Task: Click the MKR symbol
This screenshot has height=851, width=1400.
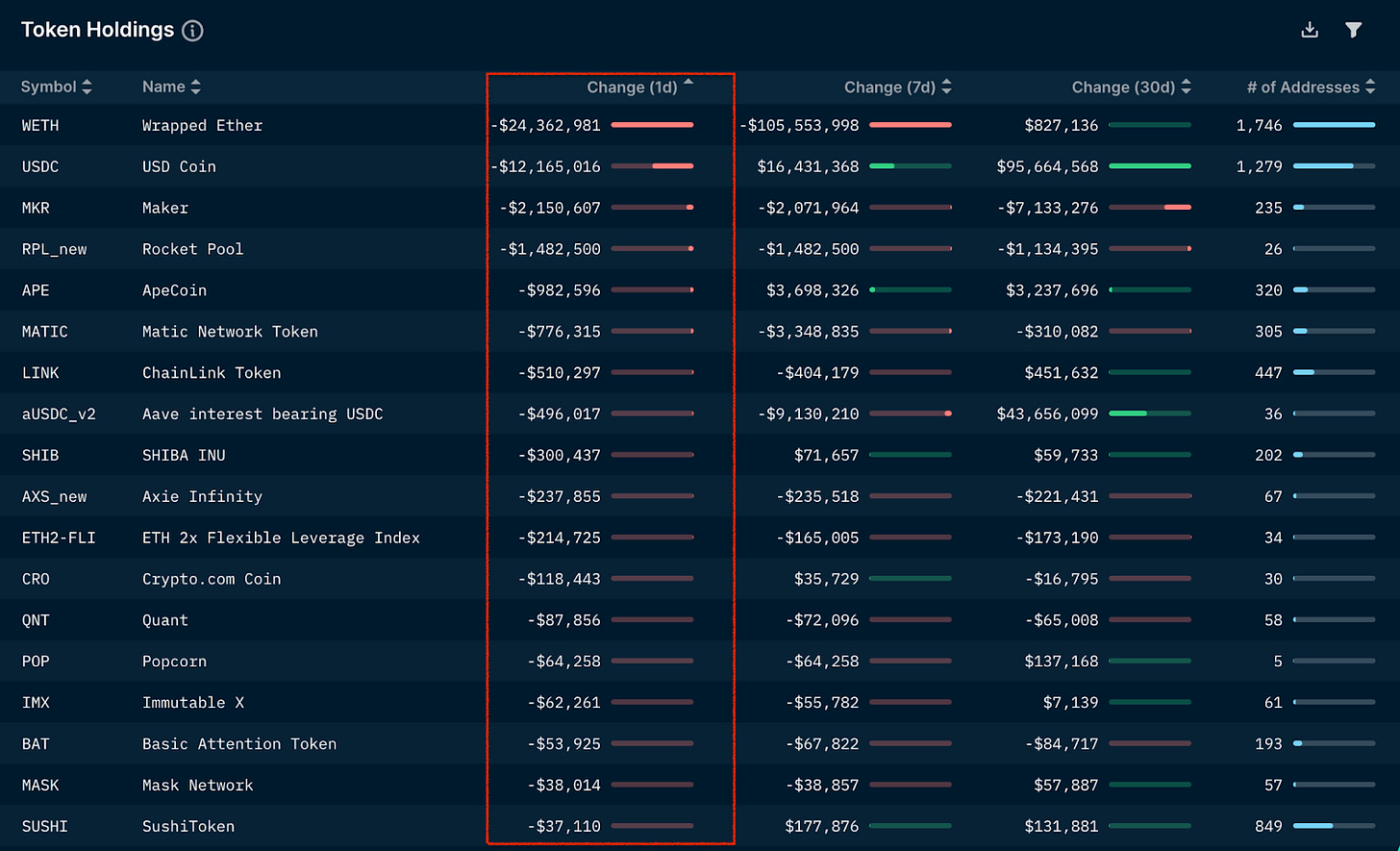Action: (37, 208)
